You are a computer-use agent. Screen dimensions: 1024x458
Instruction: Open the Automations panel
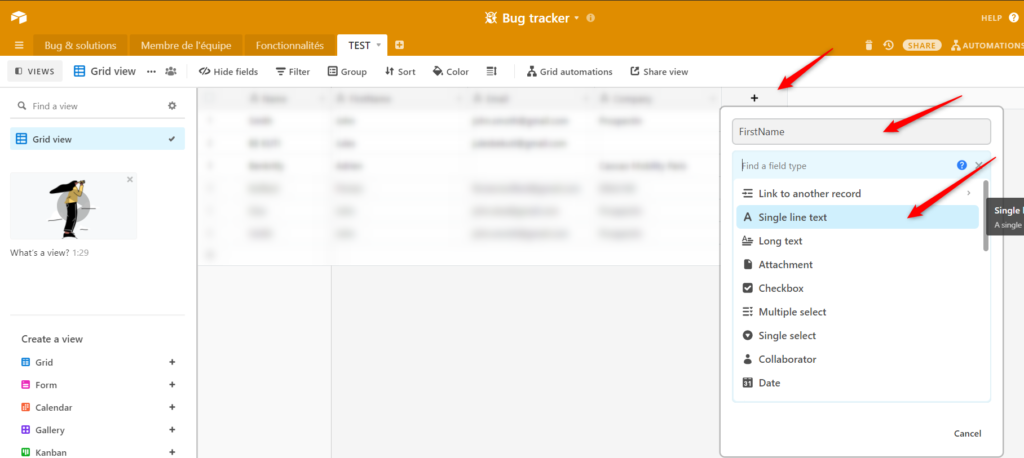987,45
